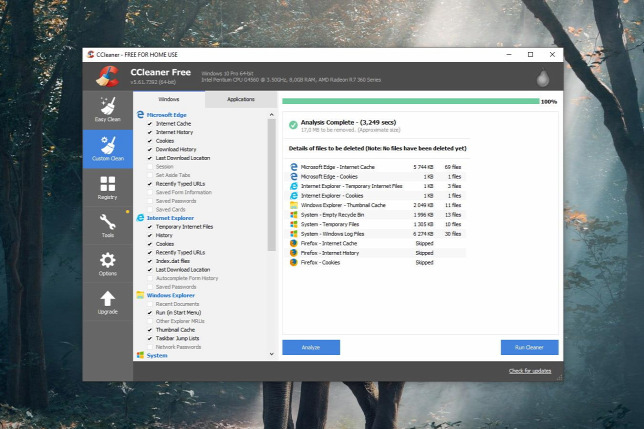Open the Check for updates link
644x429 pixels.
click(x=530, y=371)
